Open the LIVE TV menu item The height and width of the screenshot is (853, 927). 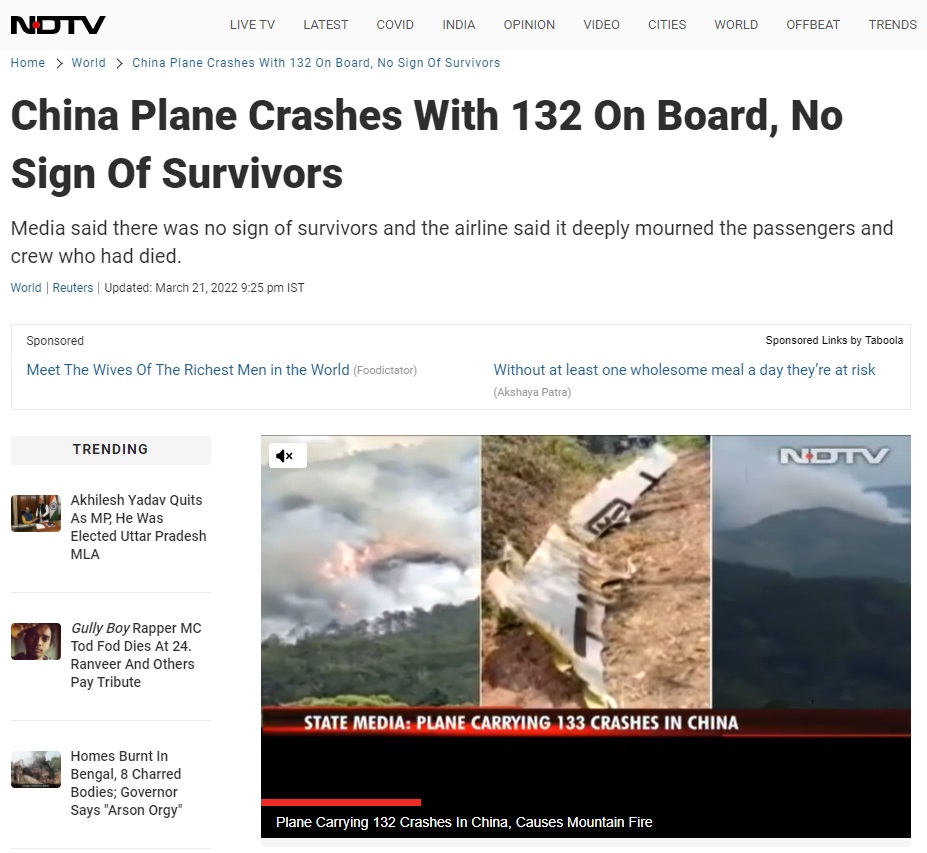tap(252, 25)
